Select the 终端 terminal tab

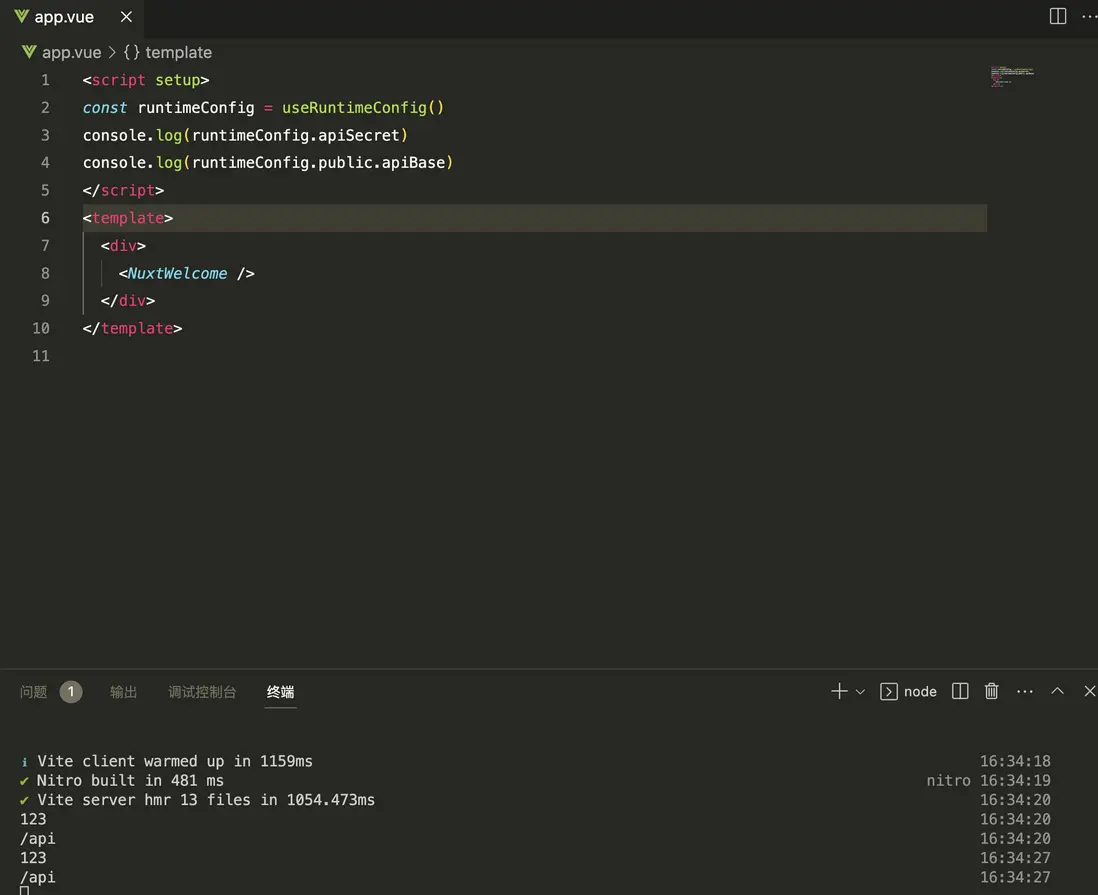pyautogui.click(x=280, y=692)
